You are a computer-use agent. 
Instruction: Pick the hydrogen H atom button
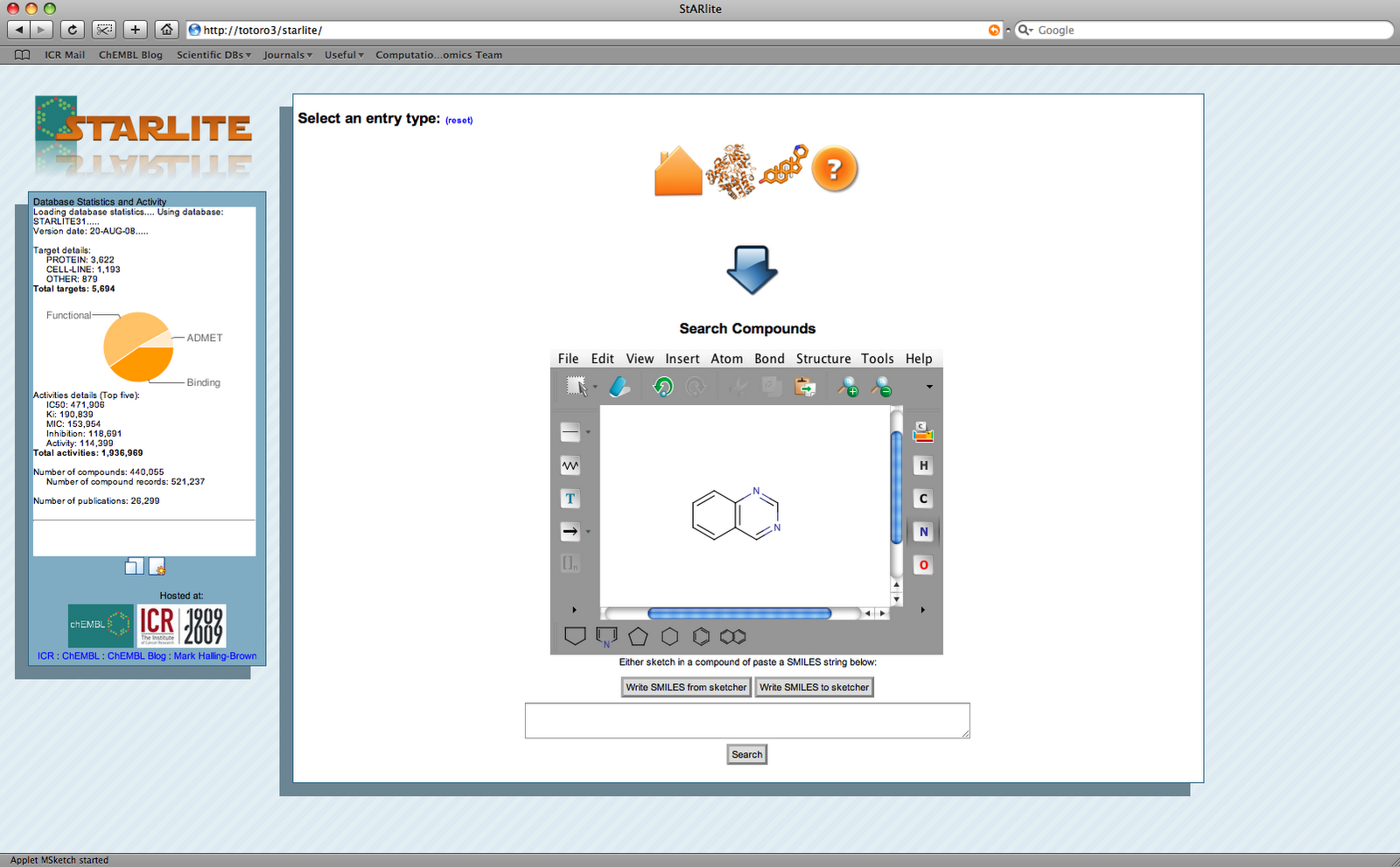(x=923, y=465)
